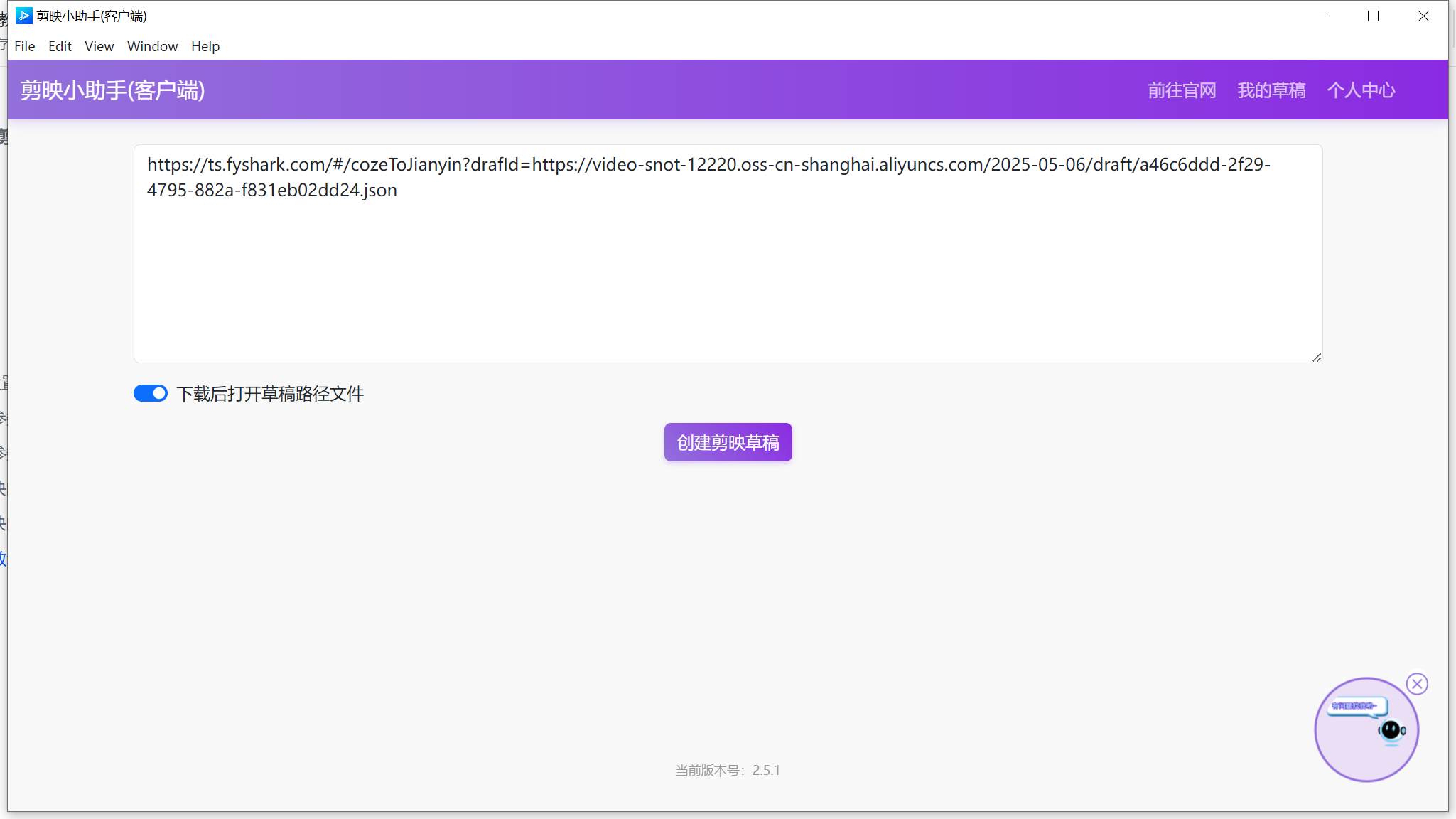Open 个人中心 in header
The image size is (1456, 819).
pos(1361,90)
